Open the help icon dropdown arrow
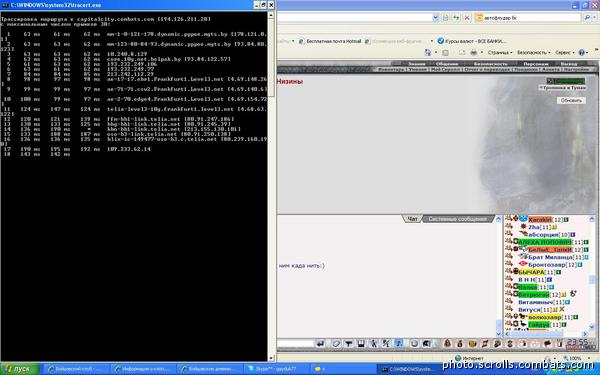 [588, 53]
